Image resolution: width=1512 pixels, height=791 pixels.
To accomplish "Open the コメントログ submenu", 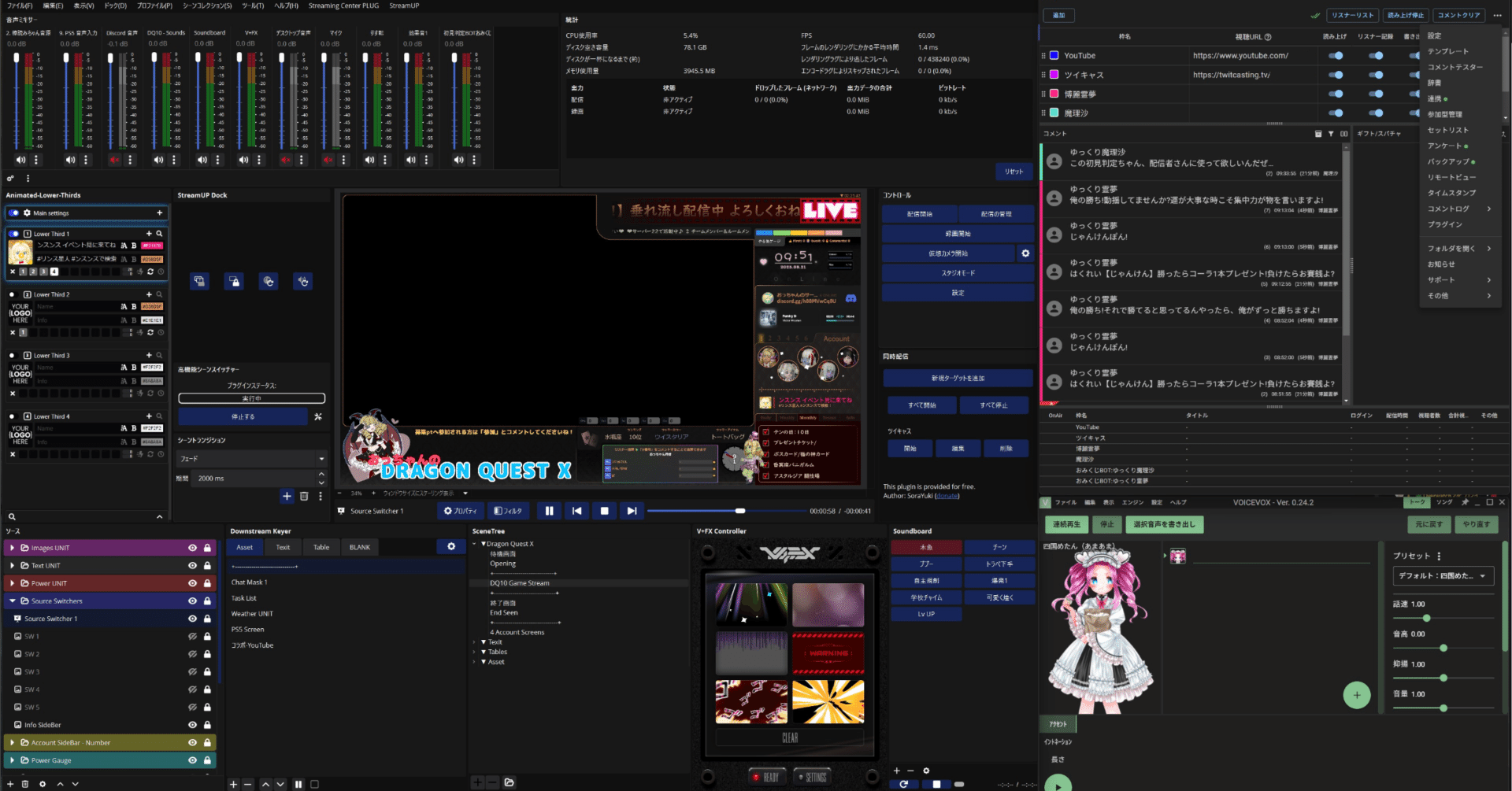I will tap(1459, 209).
